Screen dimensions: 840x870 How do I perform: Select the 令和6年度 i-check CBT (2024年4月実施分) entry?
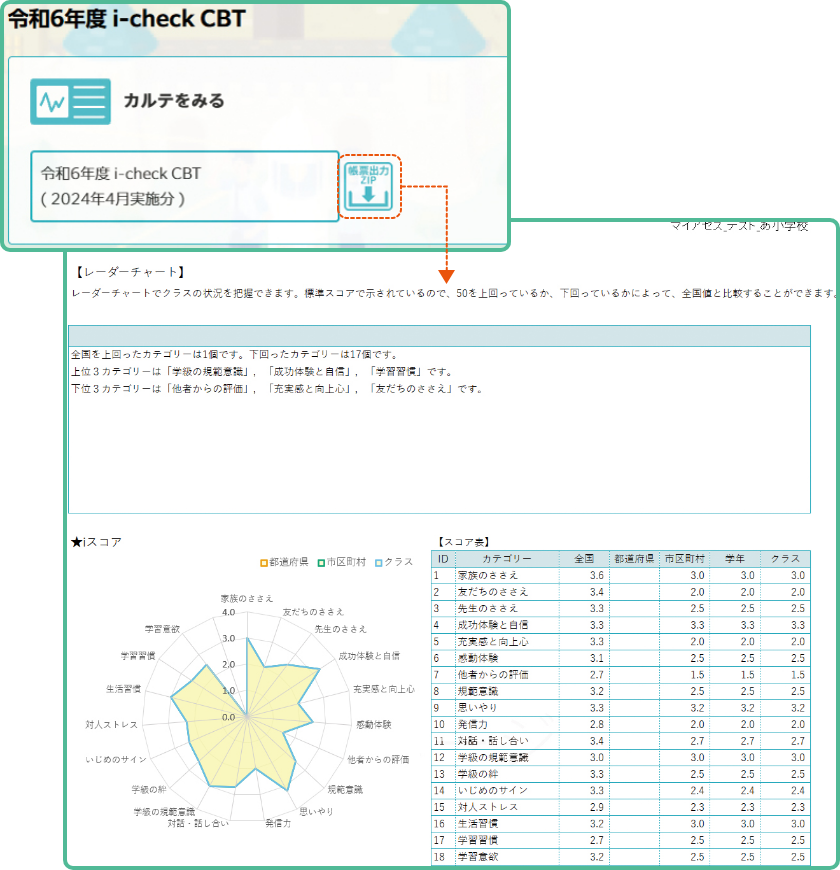185,186
